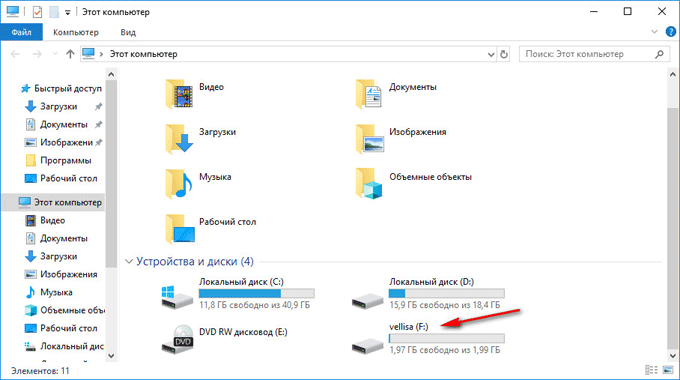
Task: Click the navigation pane scrollbar down arrow
Action: click(111, 356)
